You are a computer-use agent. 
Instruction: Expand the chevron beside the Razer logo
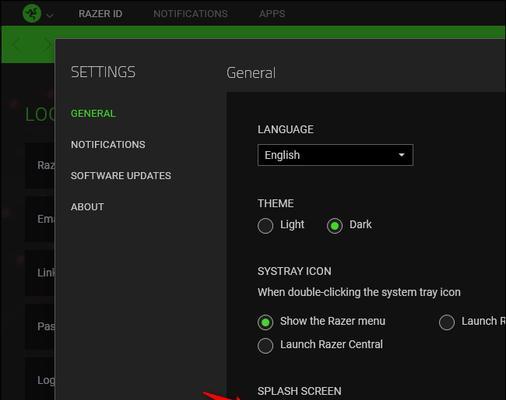[x=50, y=15]
